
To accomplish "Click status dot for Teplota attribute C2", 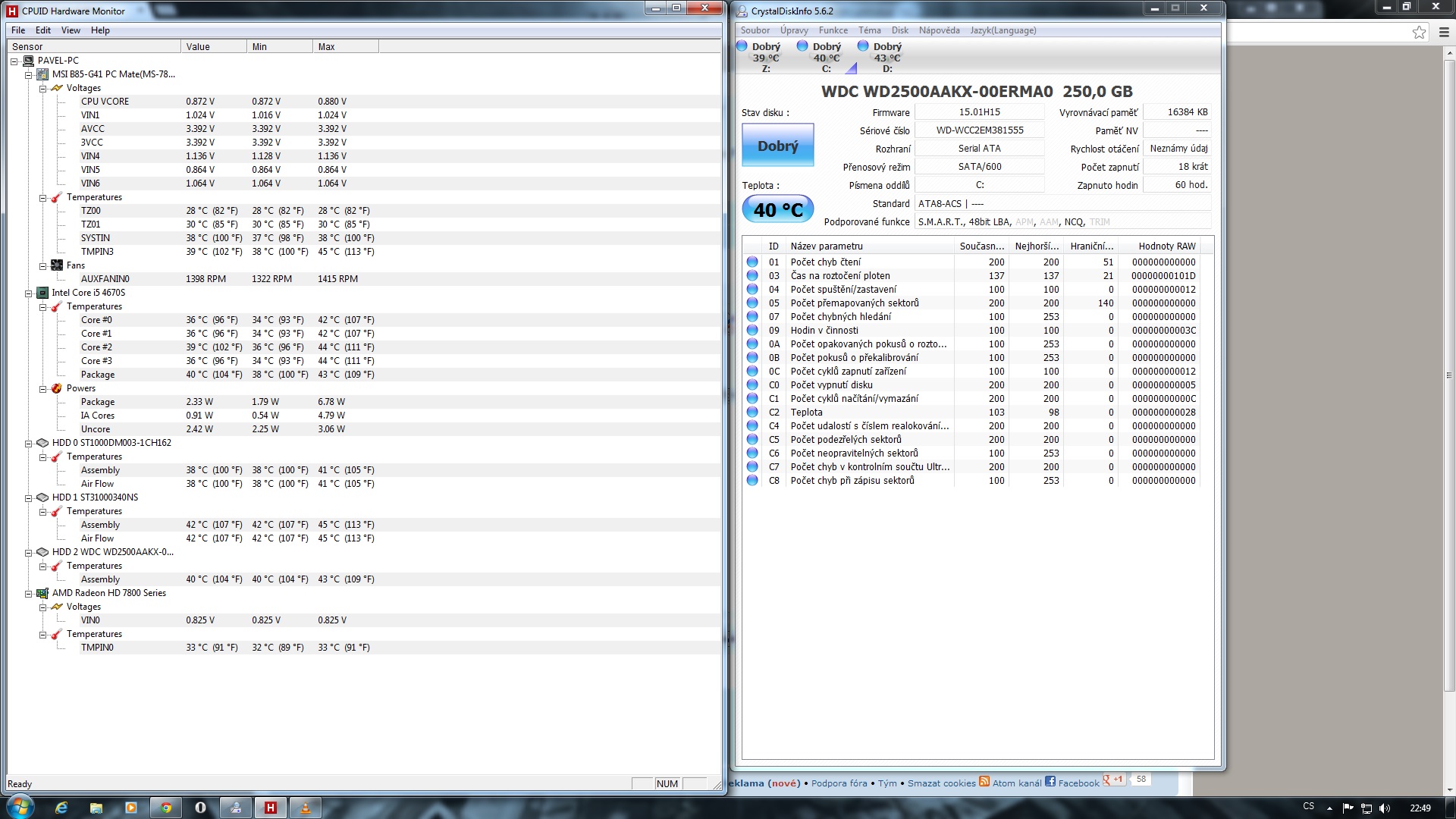I will point(752,412).
